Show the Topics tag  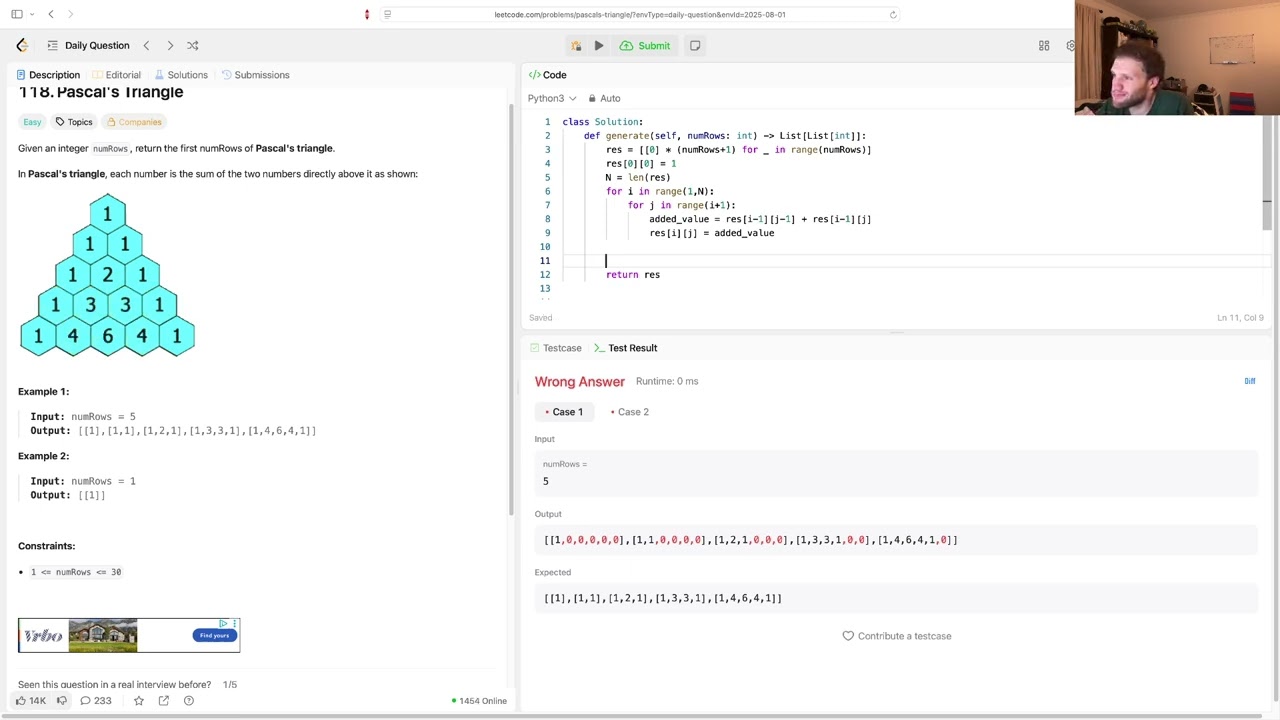[74, 122]
